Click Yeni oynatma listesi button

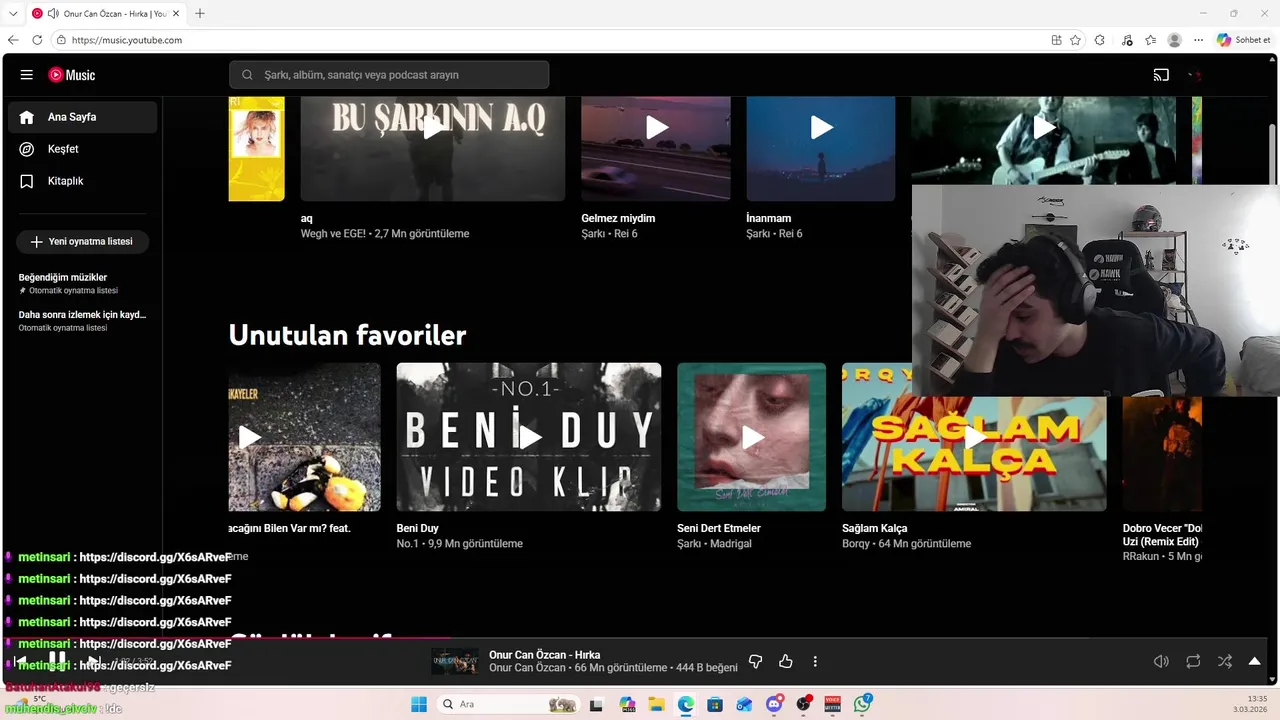click(x=82, y=242)
